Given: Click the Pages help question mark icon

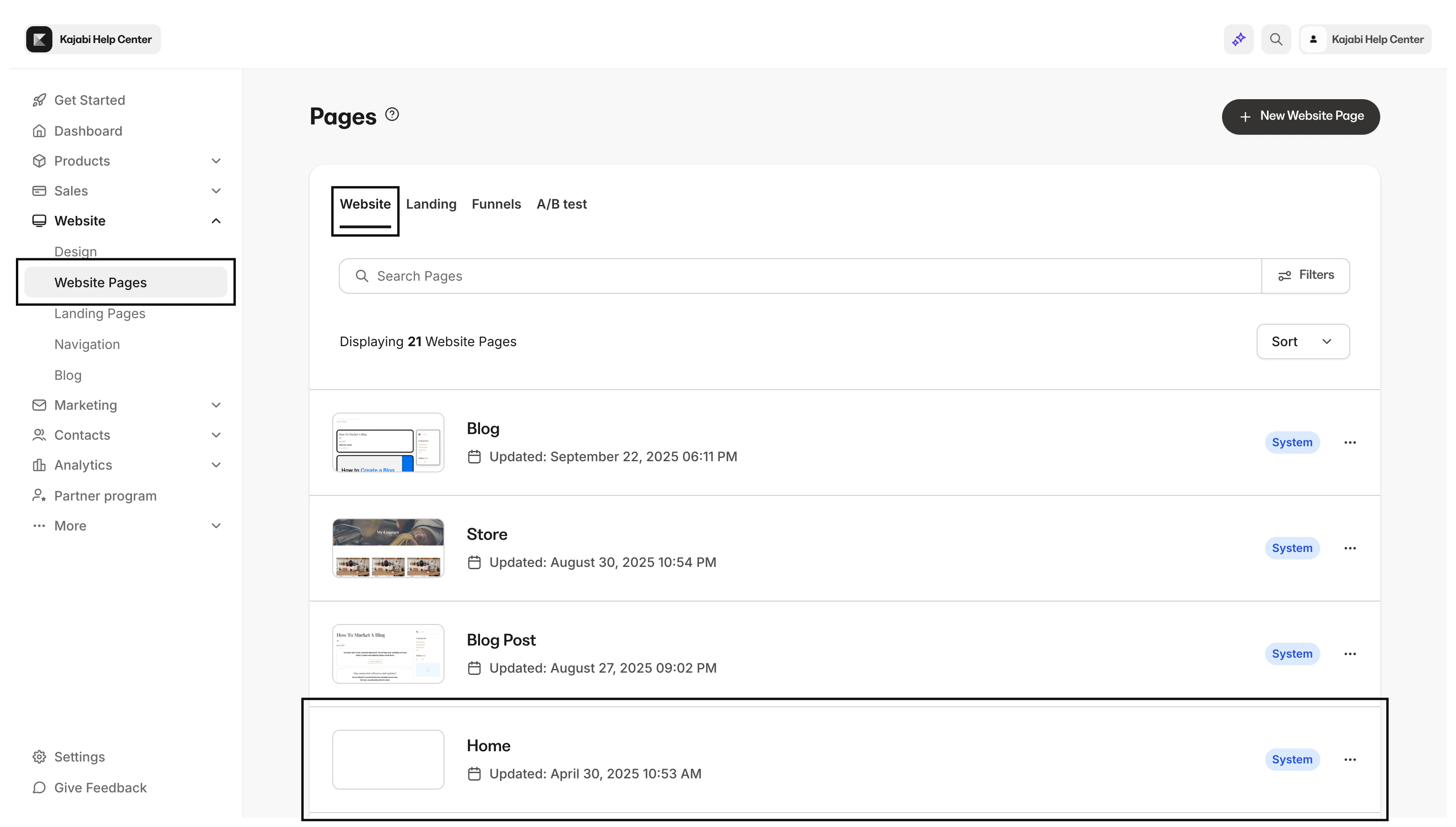Looking at the screenshot, I should [x=392, y=115].
